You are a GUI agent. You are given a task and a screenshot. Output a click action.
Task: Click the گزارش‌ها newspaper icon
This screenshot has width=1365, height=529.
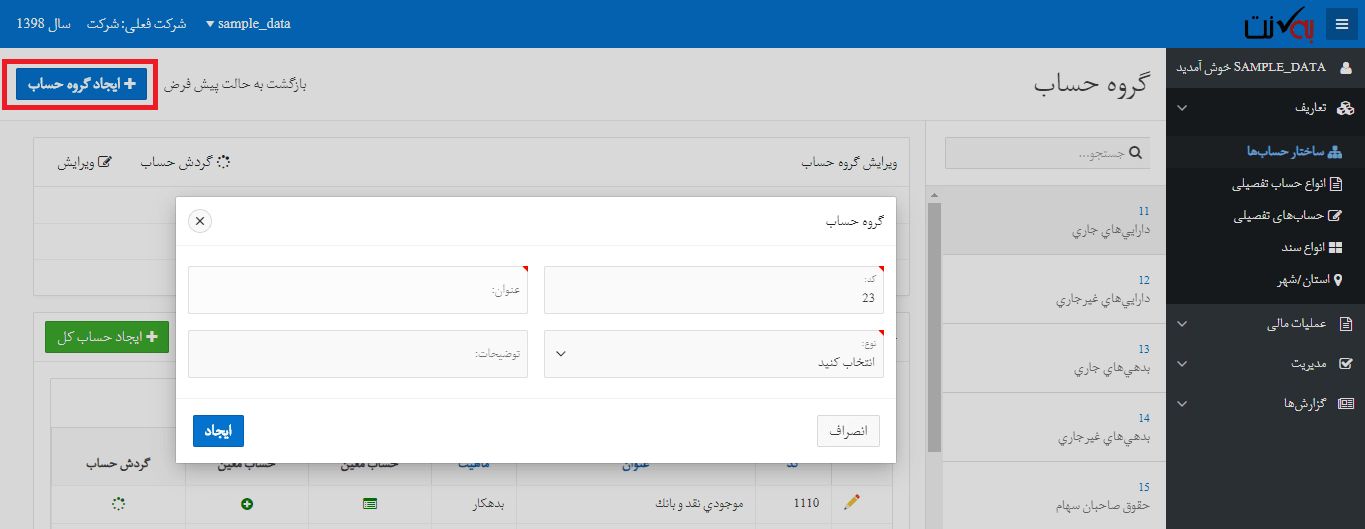[x=1346, y=404]
